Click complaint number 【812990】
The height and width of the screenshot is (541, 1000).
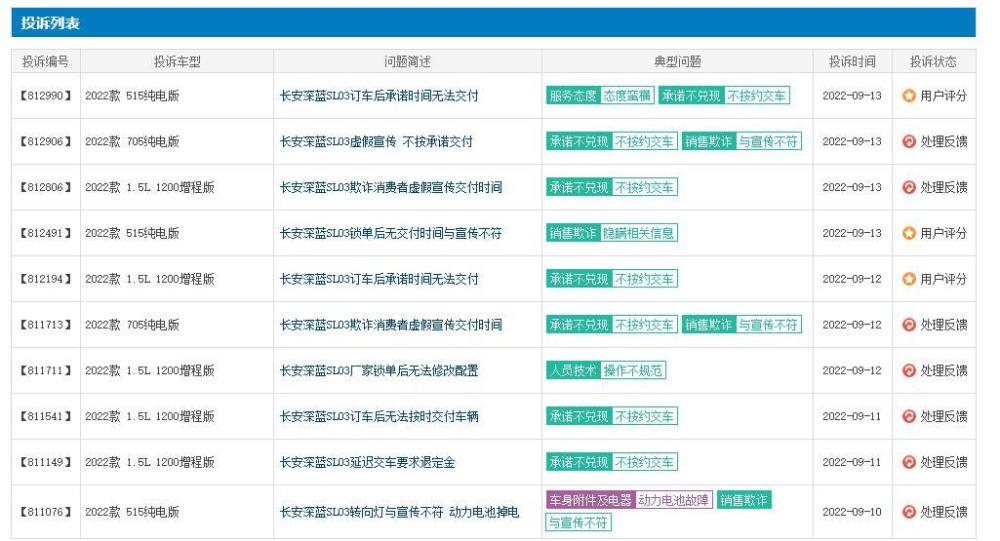click(x=45, y=96)
